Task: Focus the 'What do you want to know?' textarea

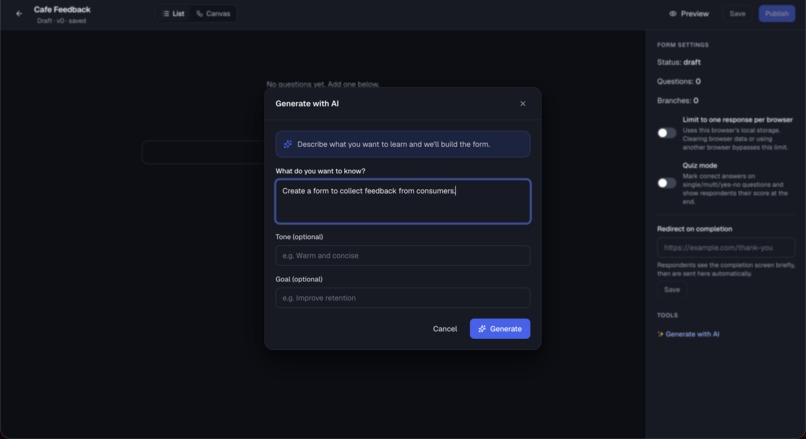Action: pos(403,202)
